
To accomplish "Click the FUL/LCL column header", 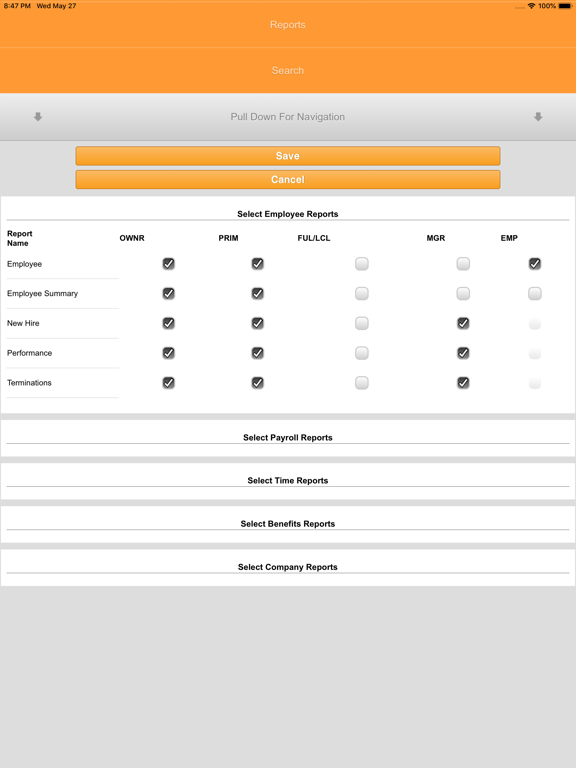I will [x=314, y=238].
